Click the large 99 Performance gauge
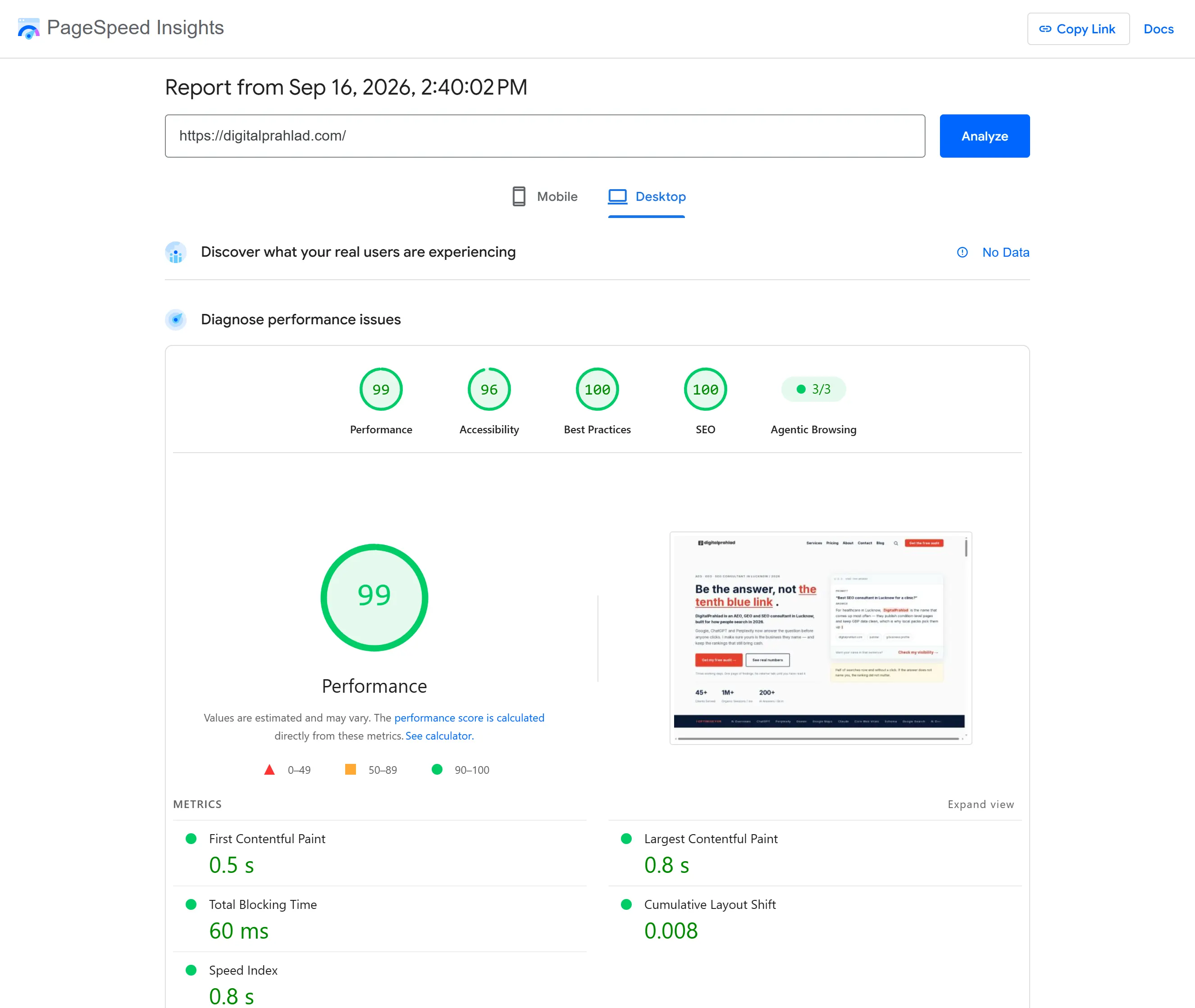The height and width of the screenshot is (1008, 1195). pyautogui.click(x=374, y=597)
